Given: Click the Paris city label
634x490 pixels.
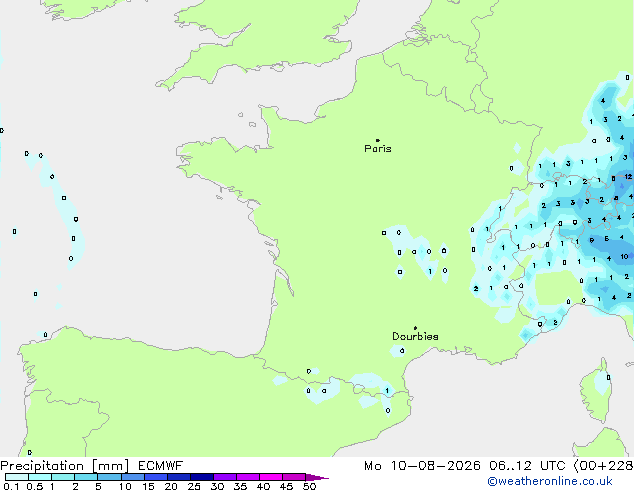Looking at the screenshot, I should pyautogui.click(x=378, y=149).
